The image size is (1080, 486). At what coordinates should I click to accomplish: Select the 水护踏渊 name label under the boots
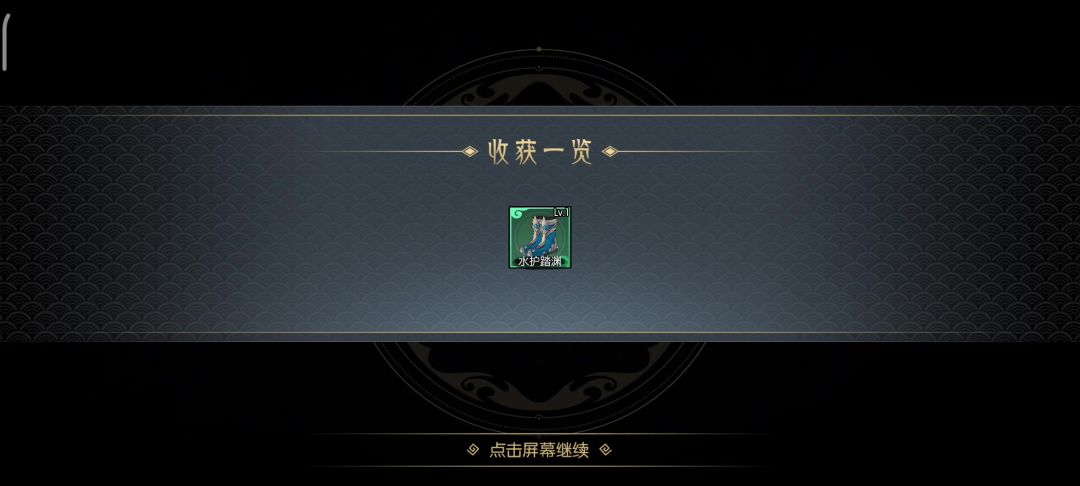coord(540,262)
